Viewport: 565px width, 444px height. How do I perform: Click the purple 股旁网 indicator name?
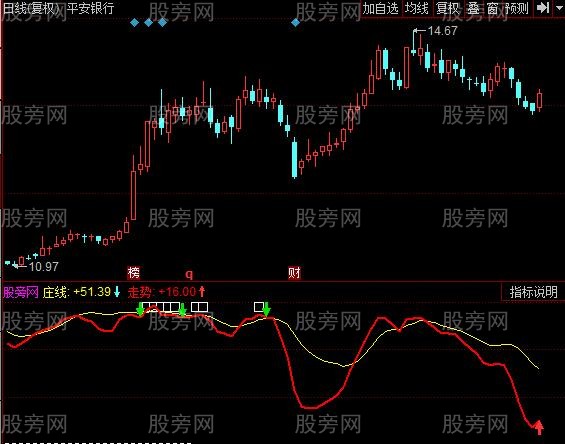point(21,292)
